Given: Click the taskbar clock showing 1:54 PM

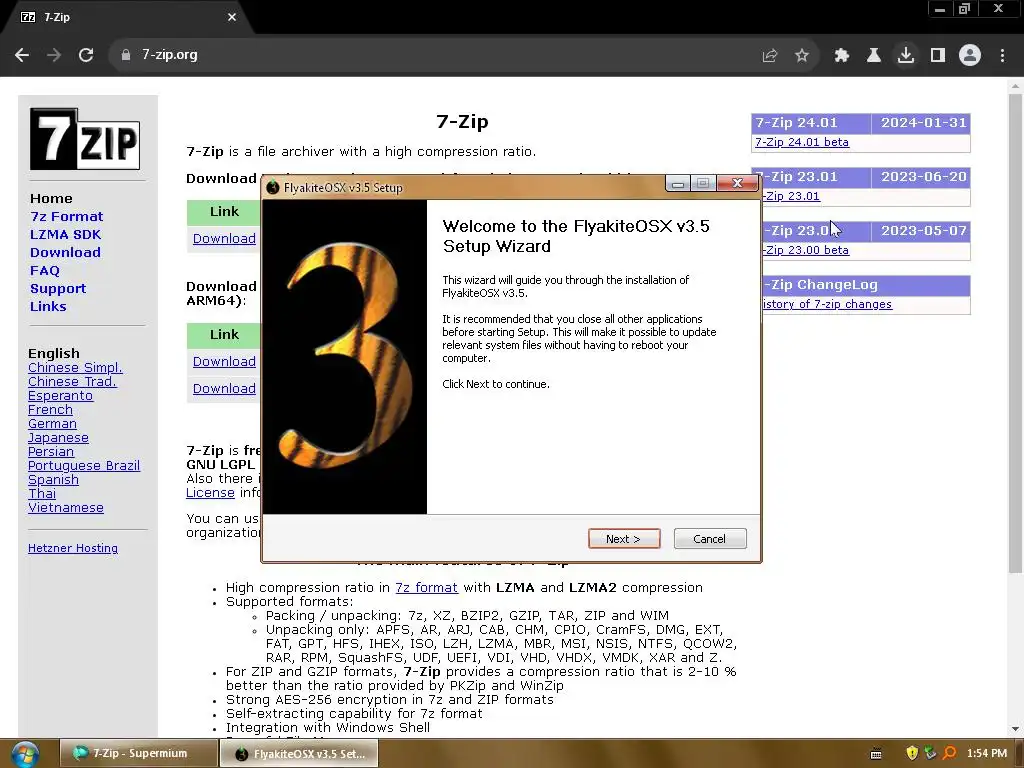Looking at the screenshot, I should pyautogui.click(x=986, y=754).
